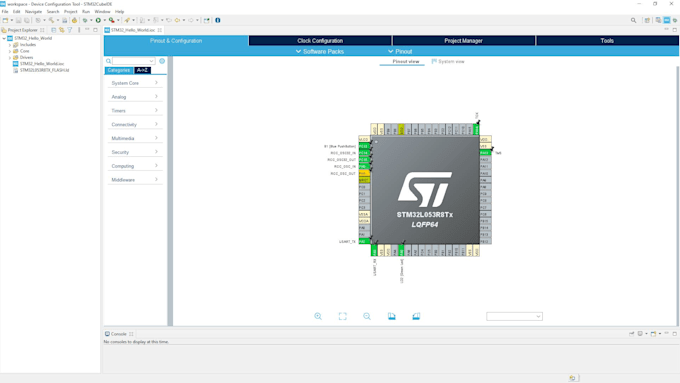Expand the Core folder
Image resolution: width=680 pixels, height=383 pixels.
(x=10, y=51)
